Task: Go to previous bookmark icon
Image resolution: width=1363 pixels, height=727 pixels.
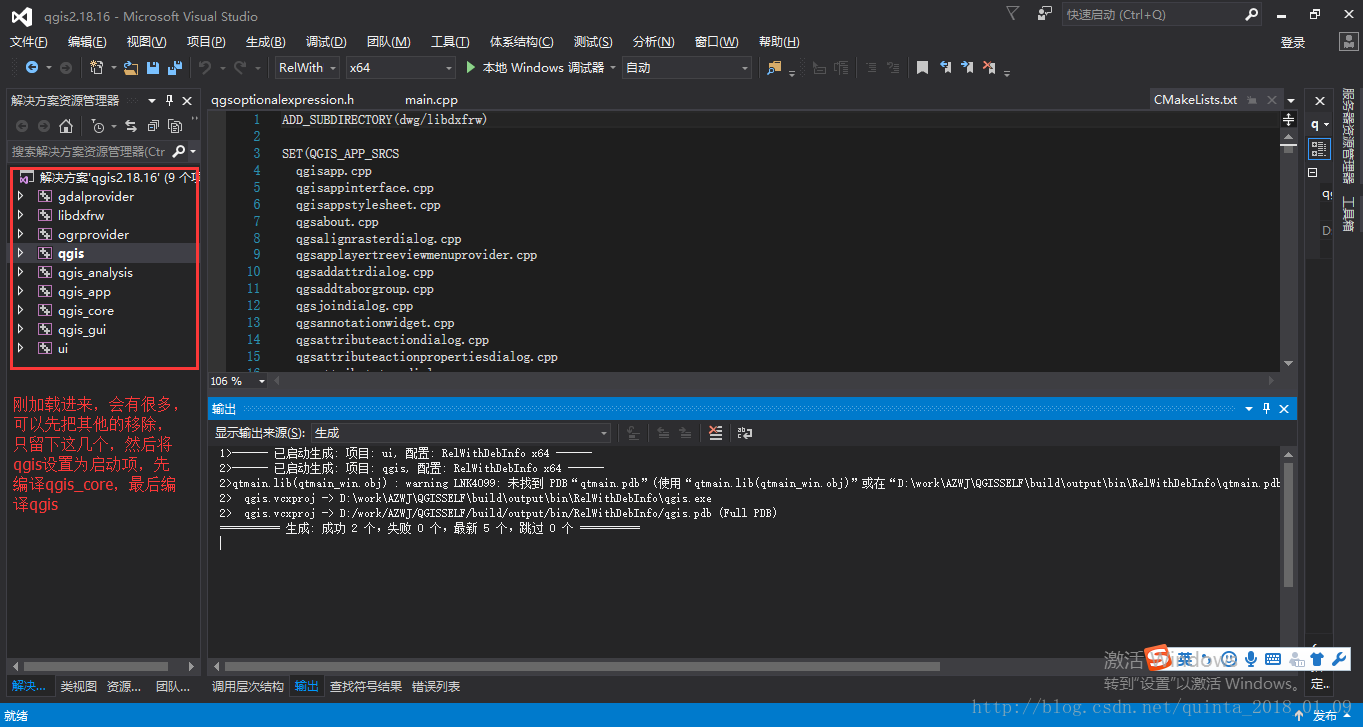Action: click(x=945, y=68)
